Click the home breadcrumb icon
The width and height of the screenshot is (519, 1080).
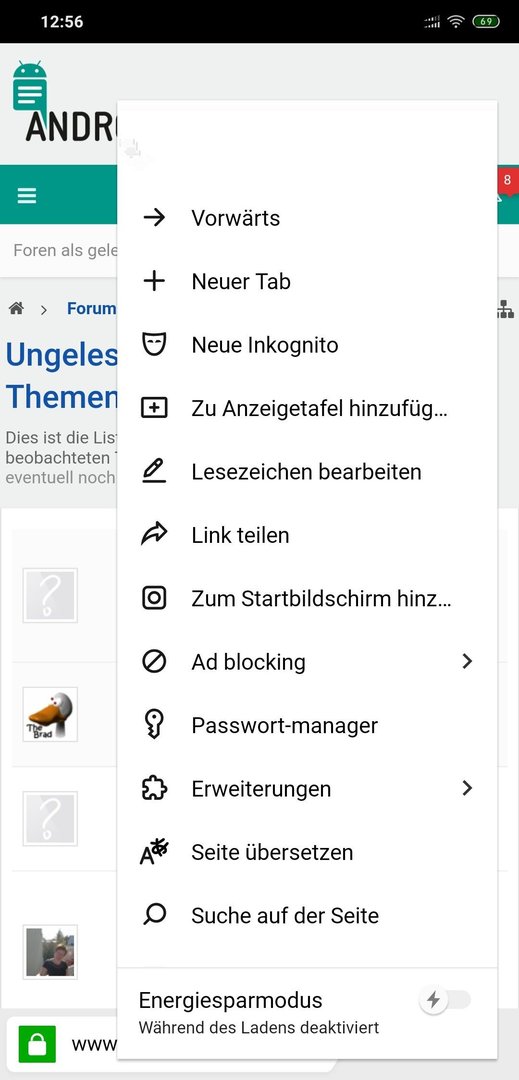[x=16, y=309]
